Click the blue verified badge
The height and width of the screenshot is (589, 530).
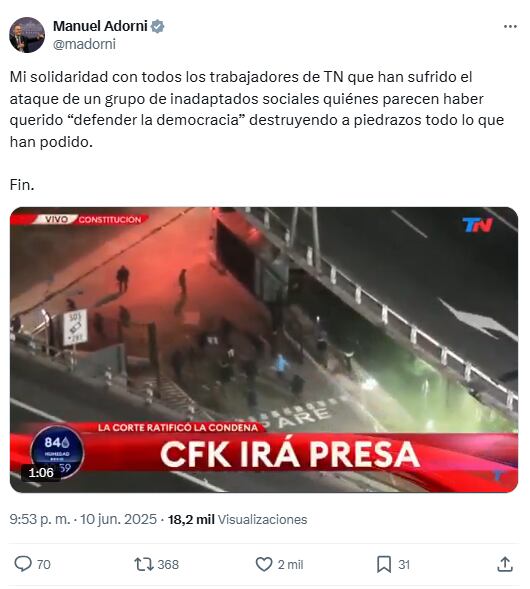[157, 27]
